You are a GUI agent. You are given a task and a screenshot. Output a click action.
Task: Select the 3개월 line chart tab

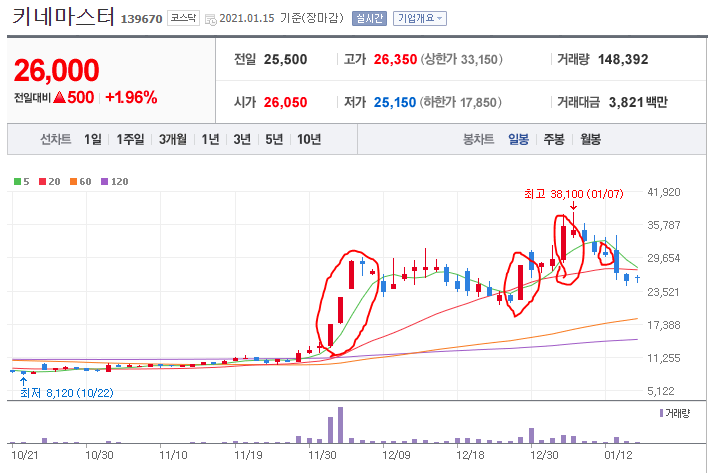172,139
